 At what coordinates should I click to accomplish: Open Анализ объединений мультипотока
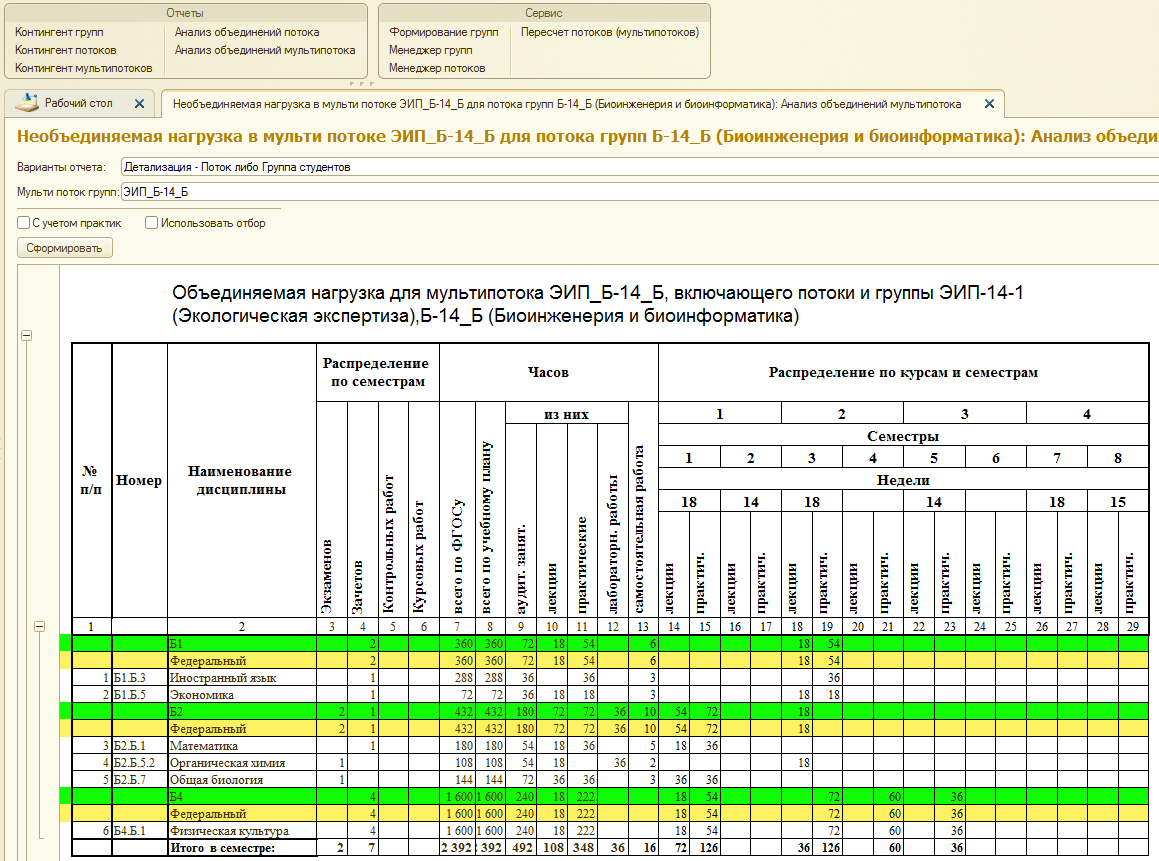click(265, 50)
